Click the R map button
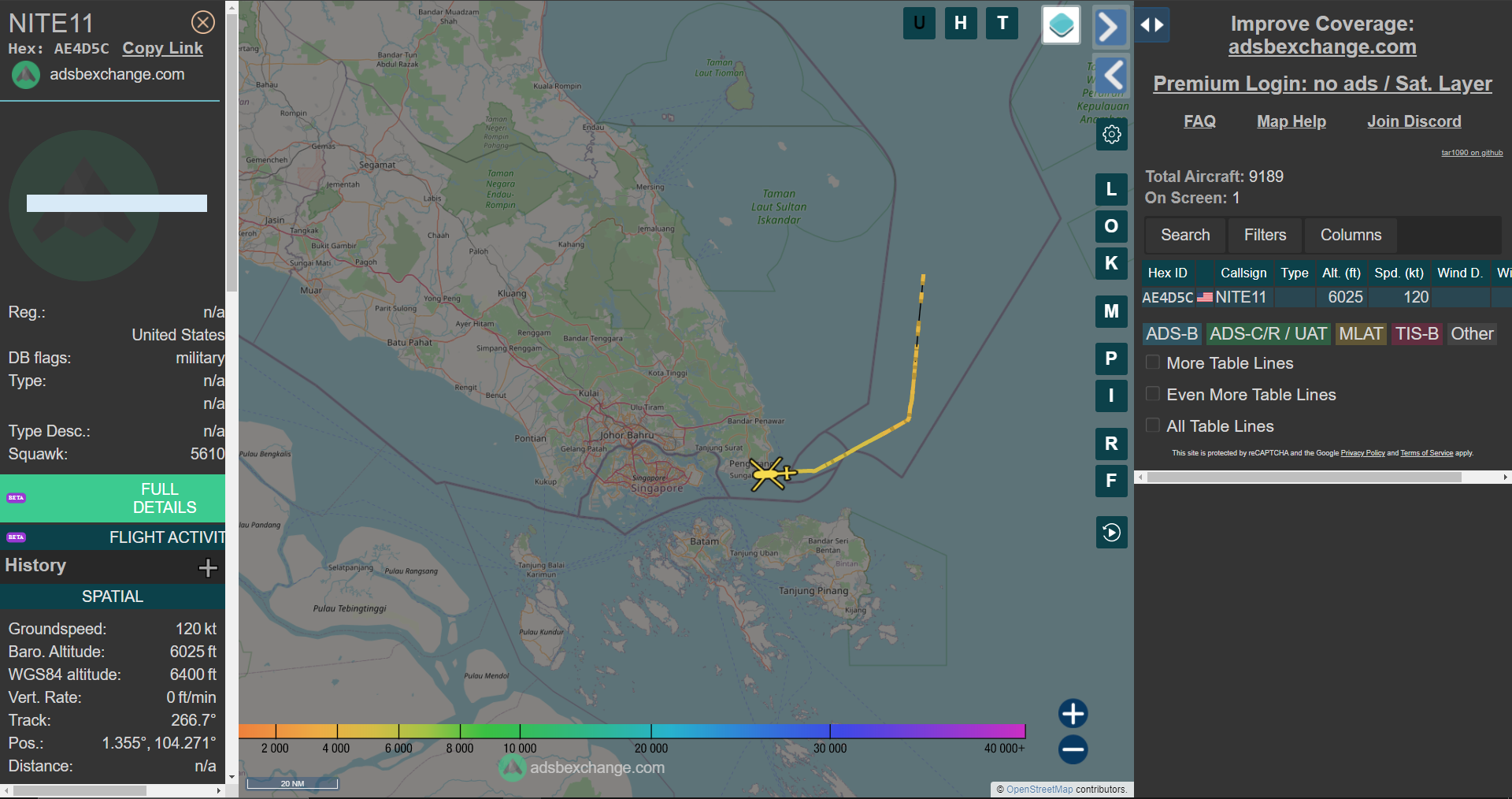The image size is (1512, 799). click(x=1111, y=444)
